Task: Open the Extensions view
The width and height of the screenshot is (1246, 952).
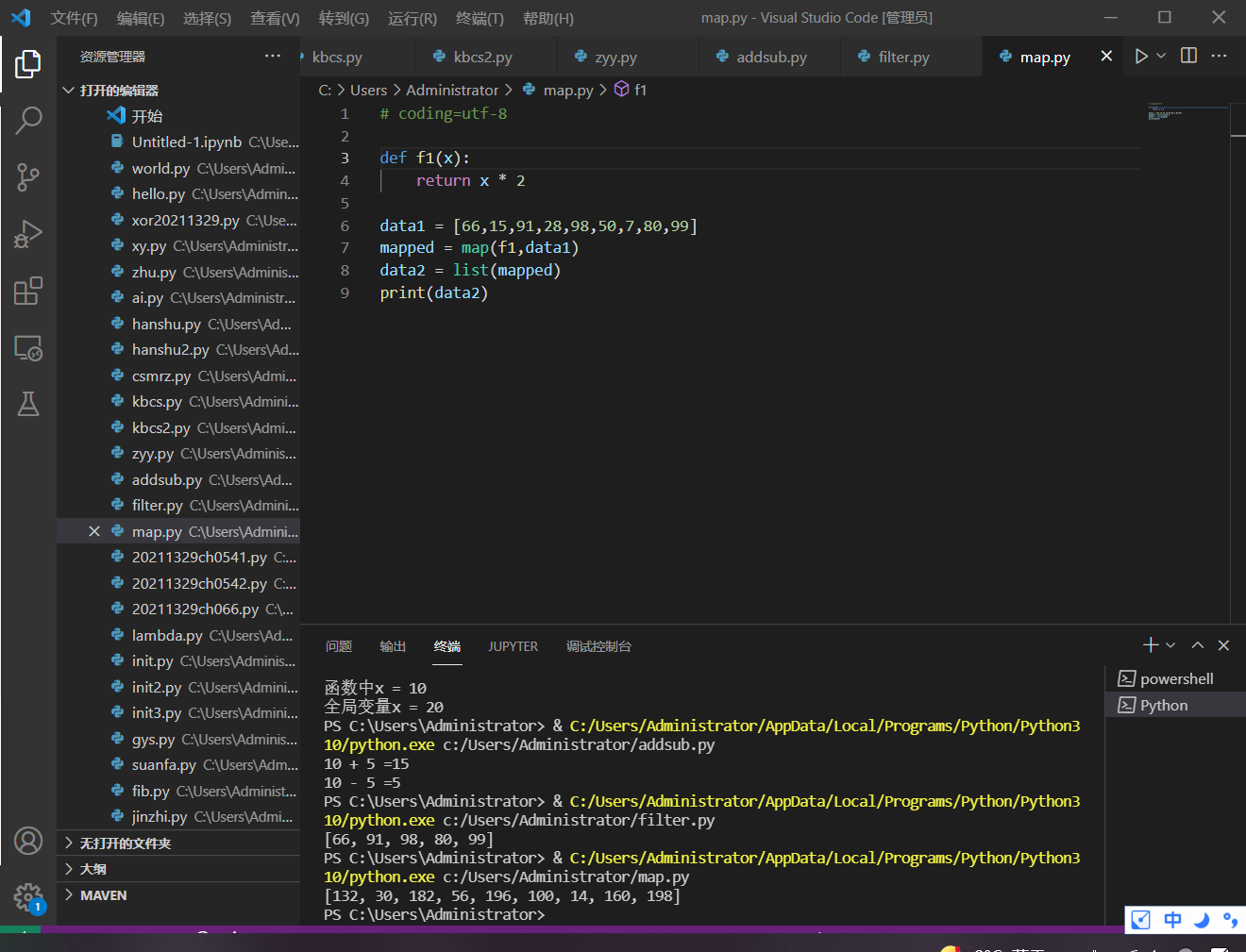Action: click(28, 291)
